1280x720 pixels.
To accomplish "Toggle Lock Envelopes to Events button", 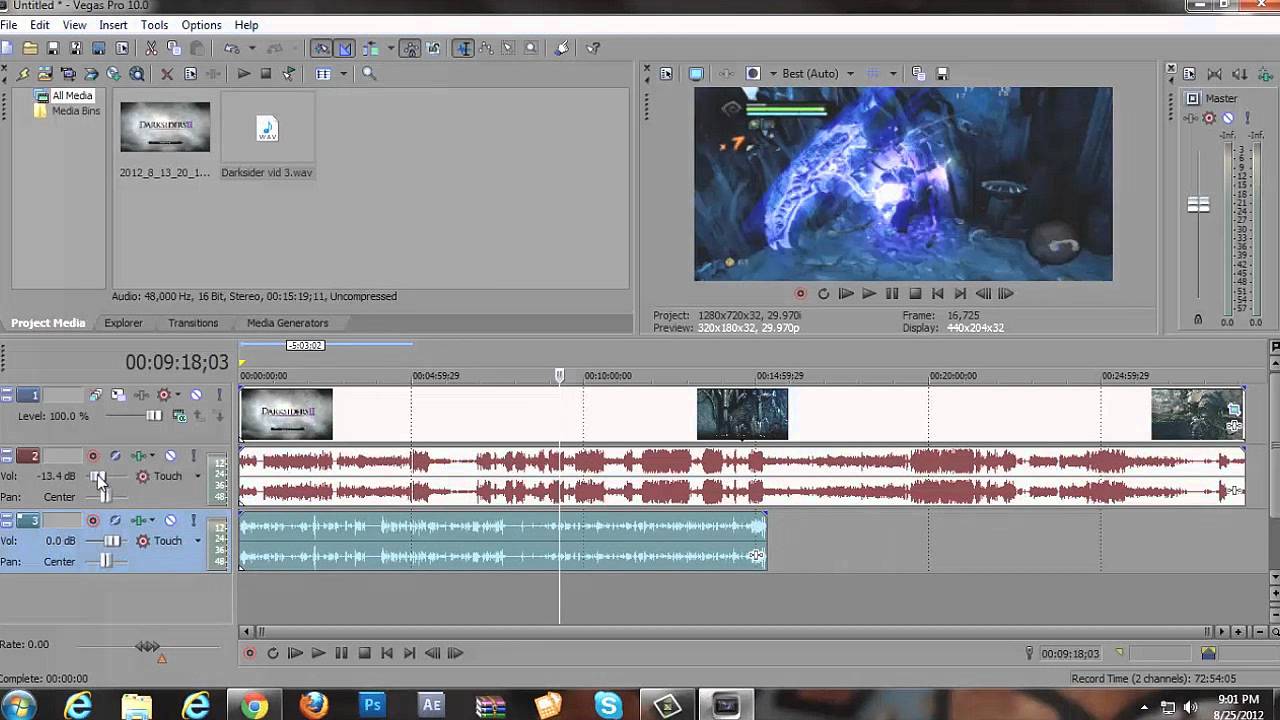I will (x=410, y=48).
